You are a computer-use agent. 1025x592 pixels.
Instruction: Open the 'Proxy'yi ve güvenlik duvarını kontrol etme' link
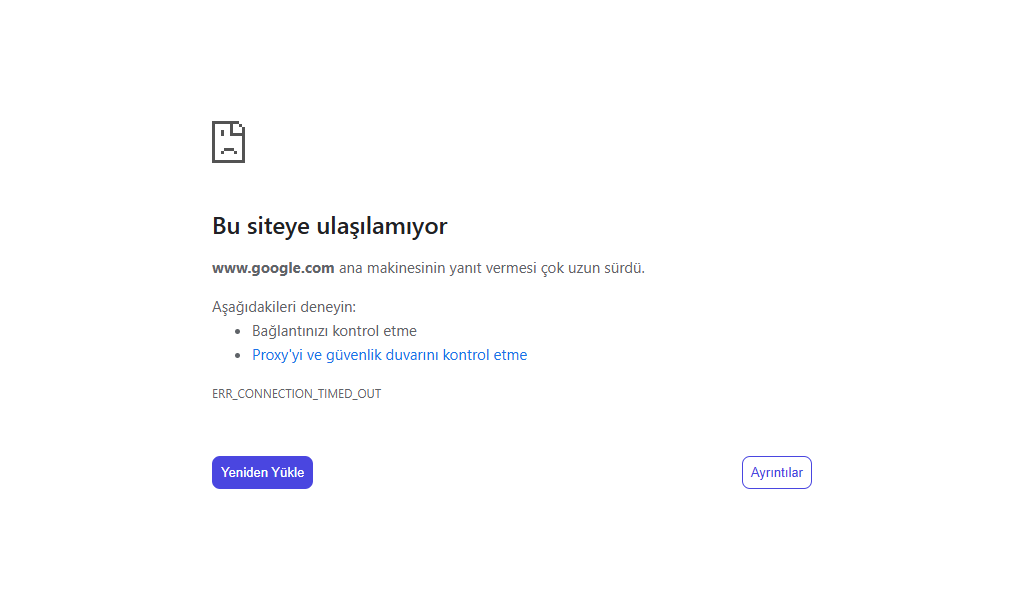tap(390, 355)
